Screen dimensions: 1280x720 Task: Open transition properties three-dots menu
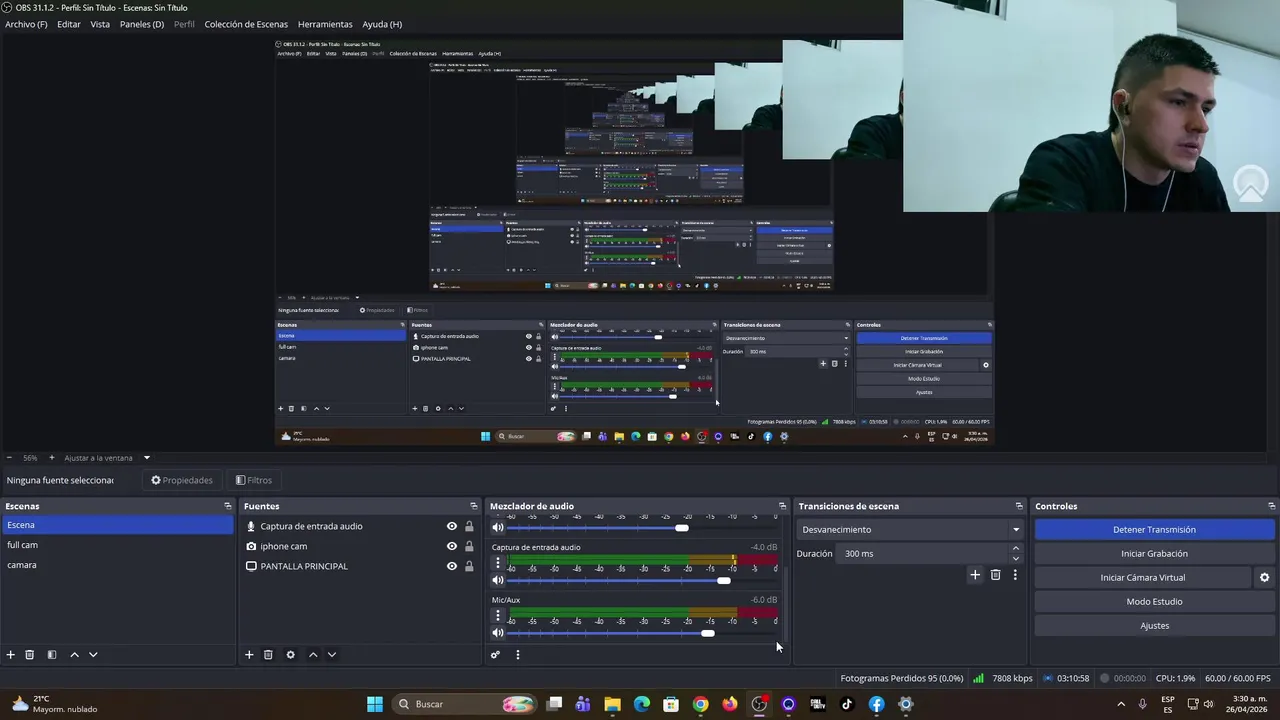point(1015,575)
